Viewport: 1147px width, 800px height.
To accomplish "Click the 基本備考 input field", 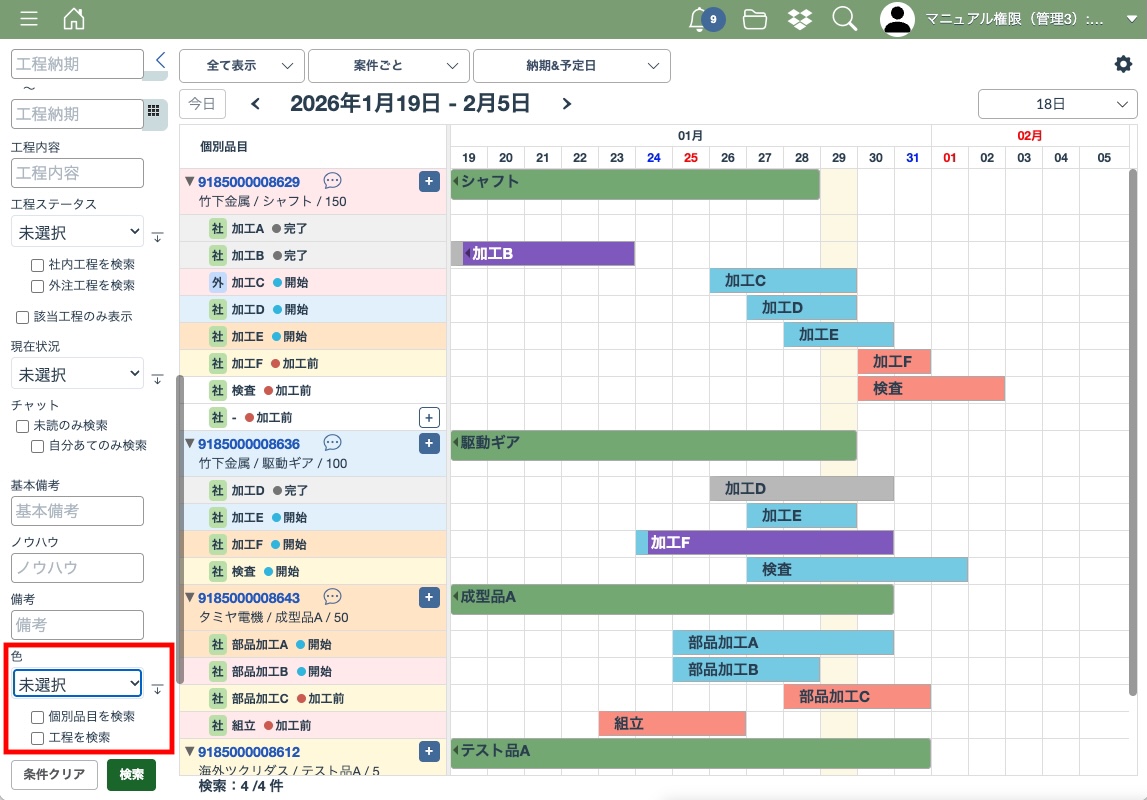I will [77, 511].
